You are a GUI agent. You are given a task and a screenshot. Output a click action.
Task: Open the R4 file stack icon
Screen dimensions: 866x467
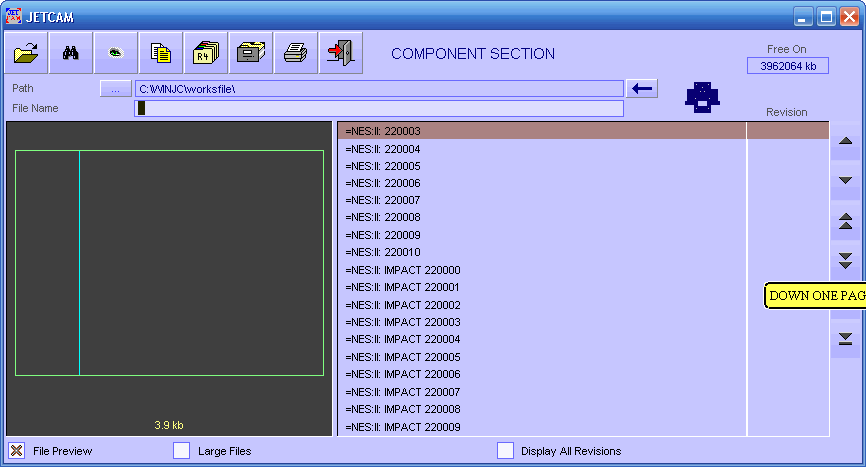[206, 53]
